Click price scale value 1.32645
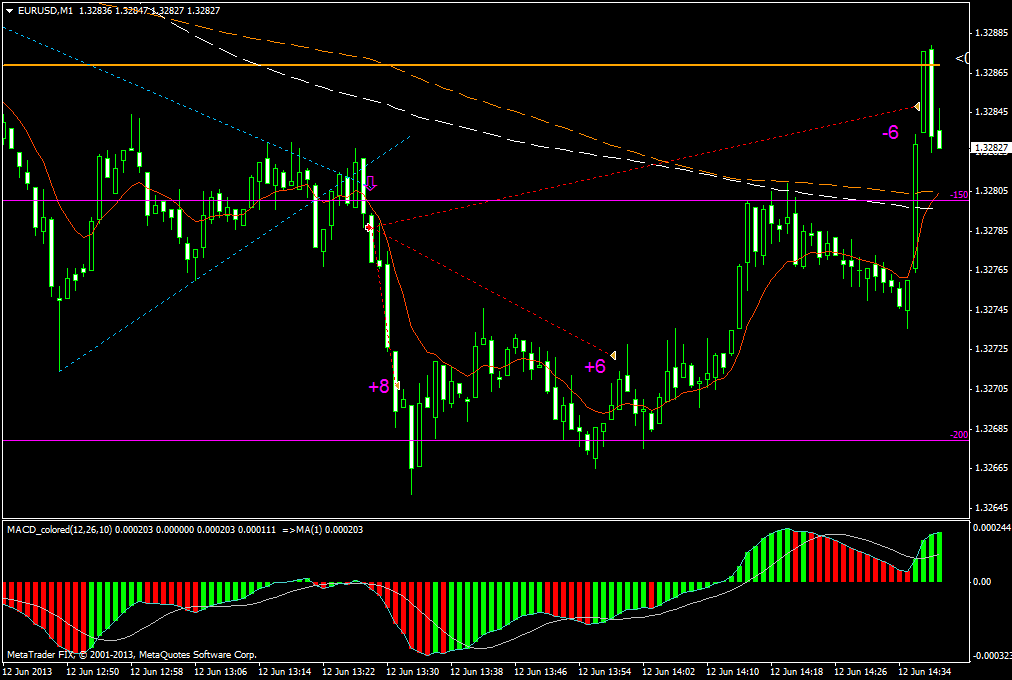 pyautogui.click(x=992, y=507)
